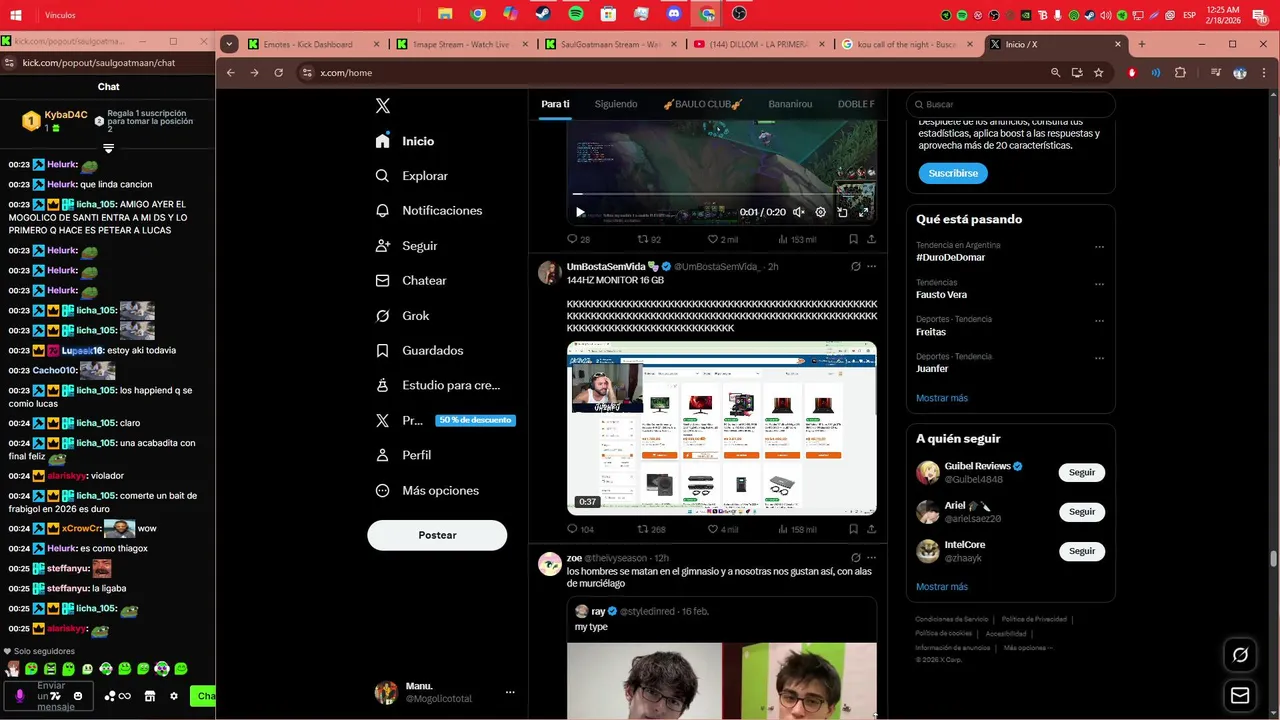The height and width of the screenshot is (720, 1280).
Task: Reload the x.com page
Action: tap(278, 73)
